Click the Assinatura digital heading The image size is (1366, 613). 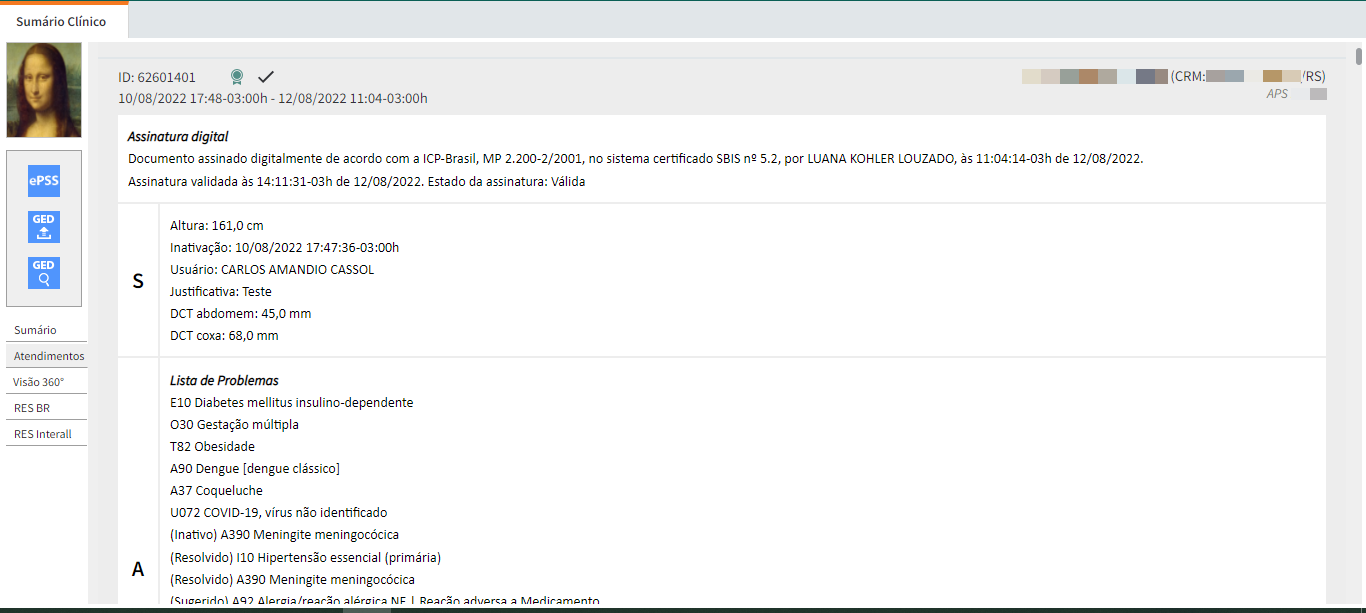pos(178,136)
